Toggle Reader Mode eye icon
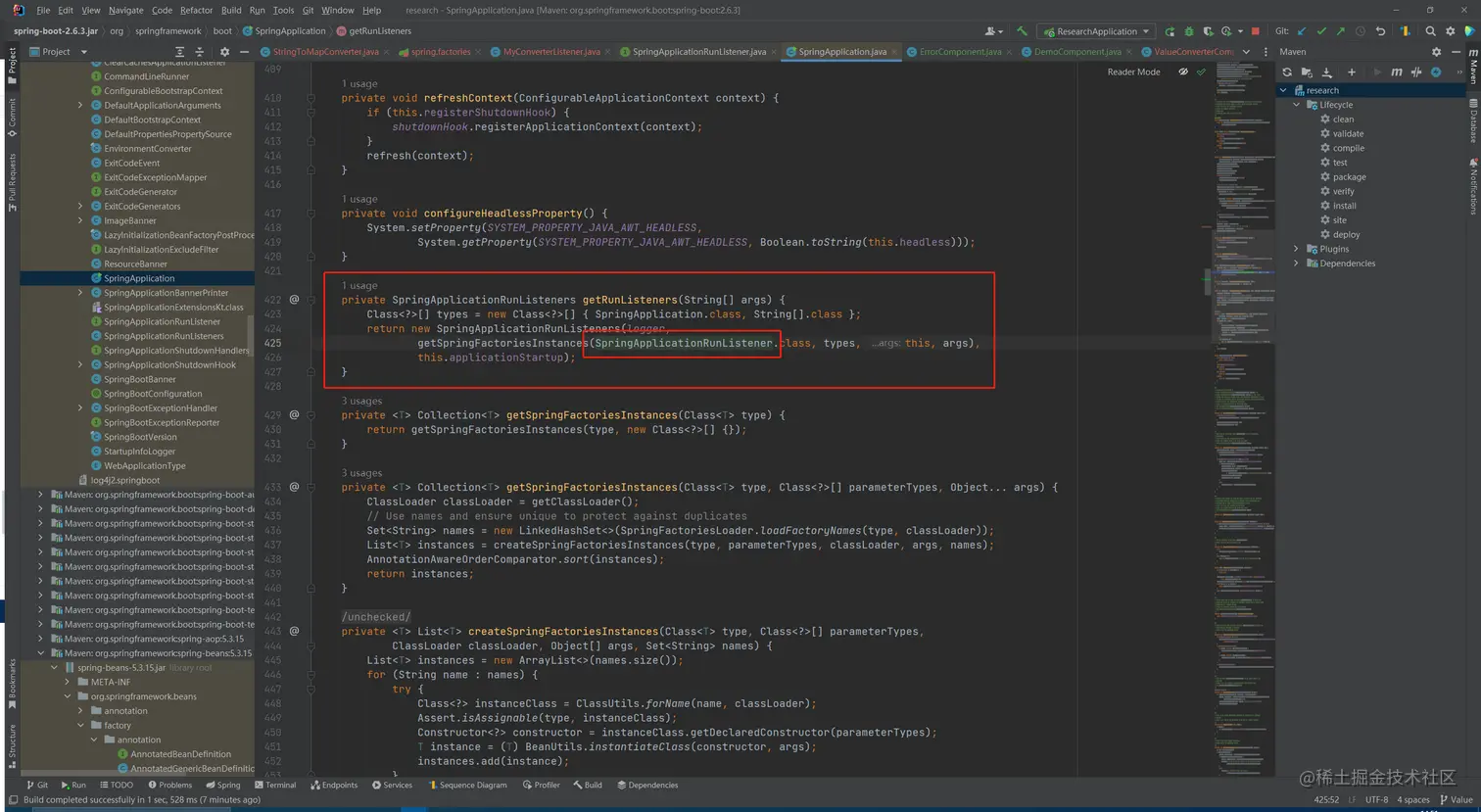 (1183, 72)
